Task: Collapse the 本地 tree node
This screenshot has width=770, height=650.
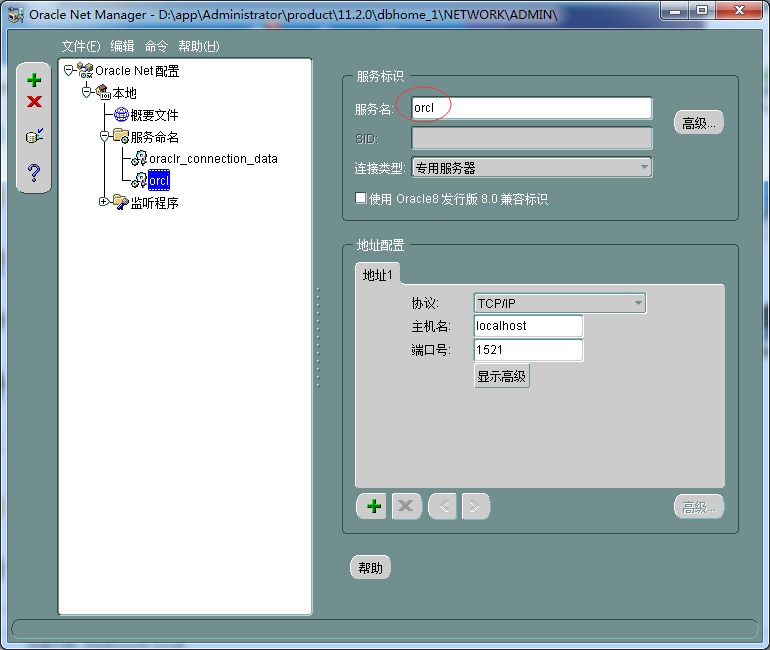Action: click(x=86, y=92)
